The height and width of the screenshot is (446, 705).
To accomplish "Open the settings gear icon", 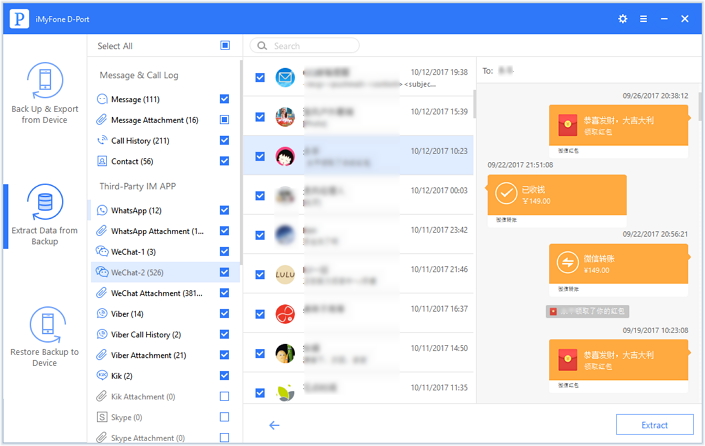I will click(x=622, y=19).
